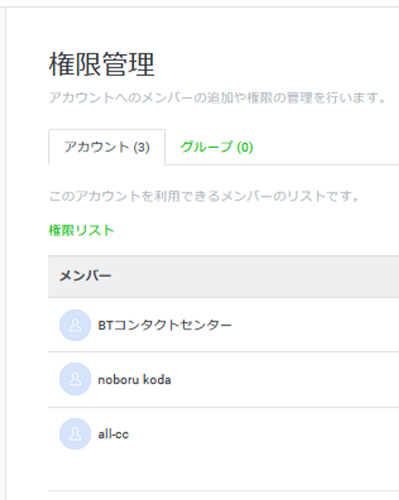Click the このアカウントを利用できる member list description

click(204, 196)
